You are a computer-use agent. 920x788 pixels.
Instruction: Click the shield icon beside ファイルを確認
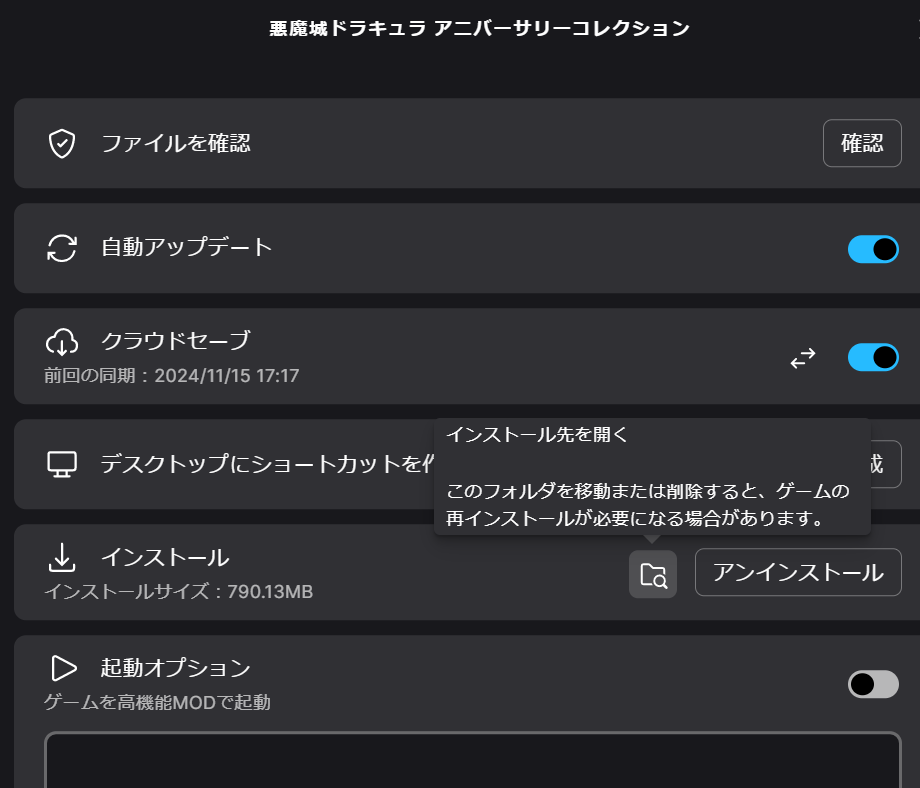point(62,144)
